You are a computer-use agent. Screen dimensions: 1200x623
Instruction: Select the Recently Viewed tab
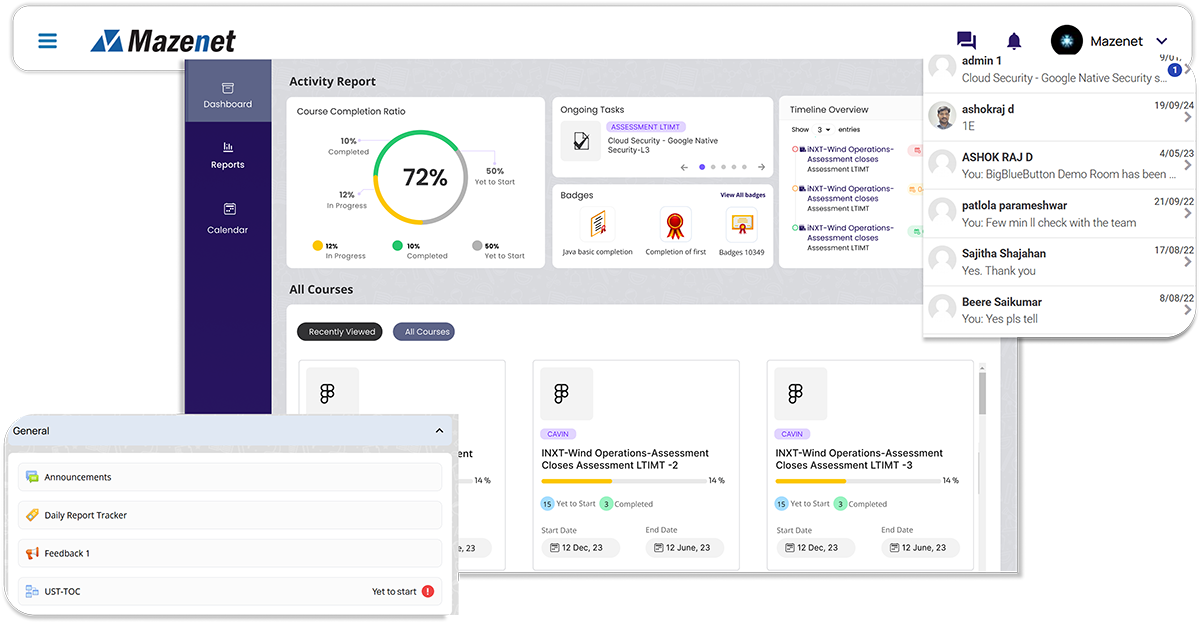coord(339,331)
